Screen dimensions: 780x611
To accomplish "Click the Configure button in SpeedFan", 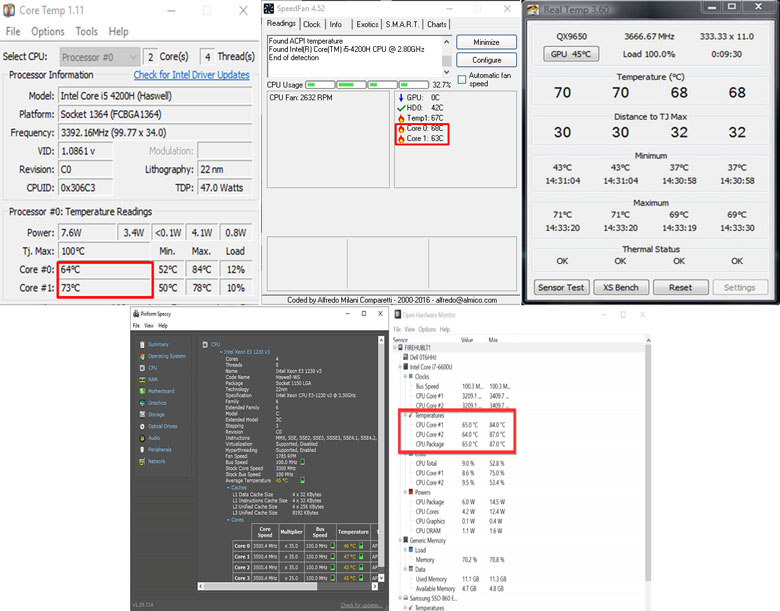I will [x=486, y=60].
